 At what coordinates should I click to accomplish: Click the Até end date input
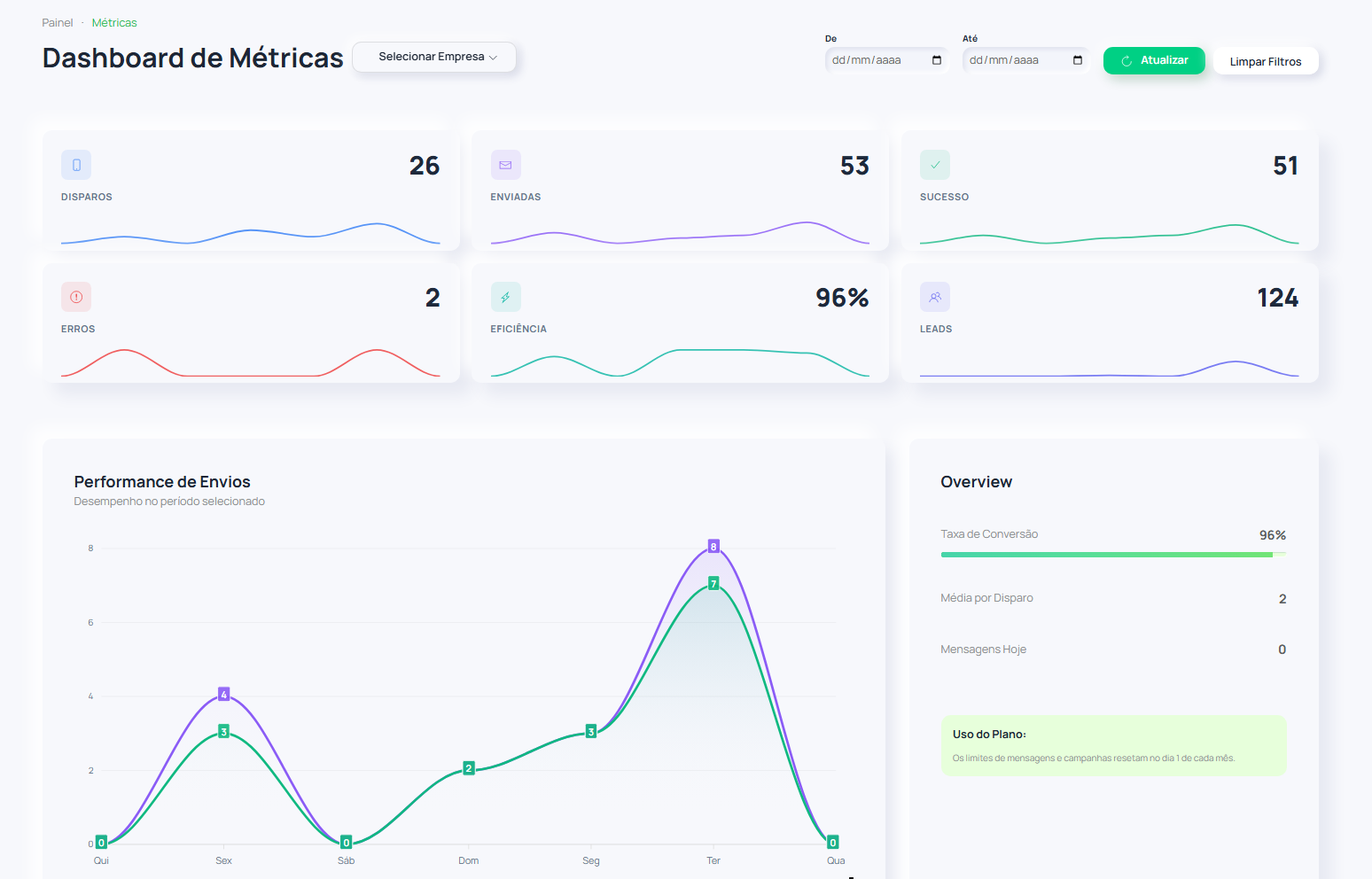(x=1010, y=60)
